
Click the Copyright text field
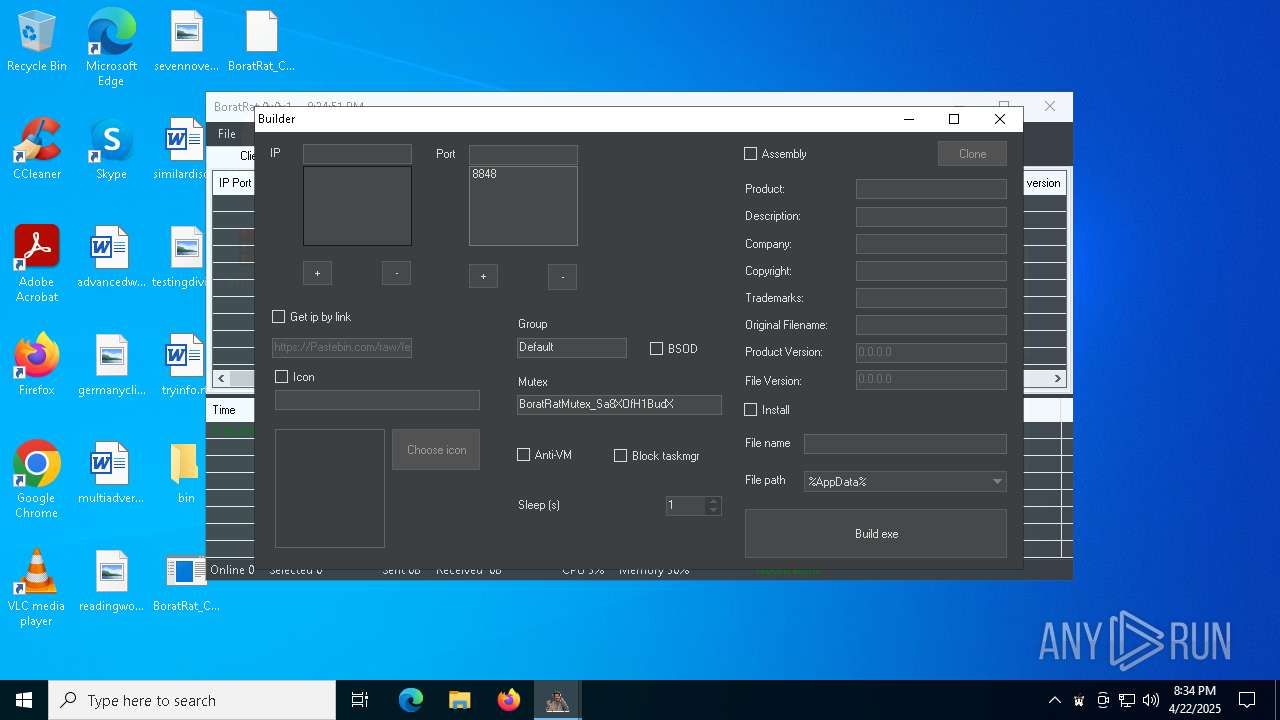[x=931, y=271]
